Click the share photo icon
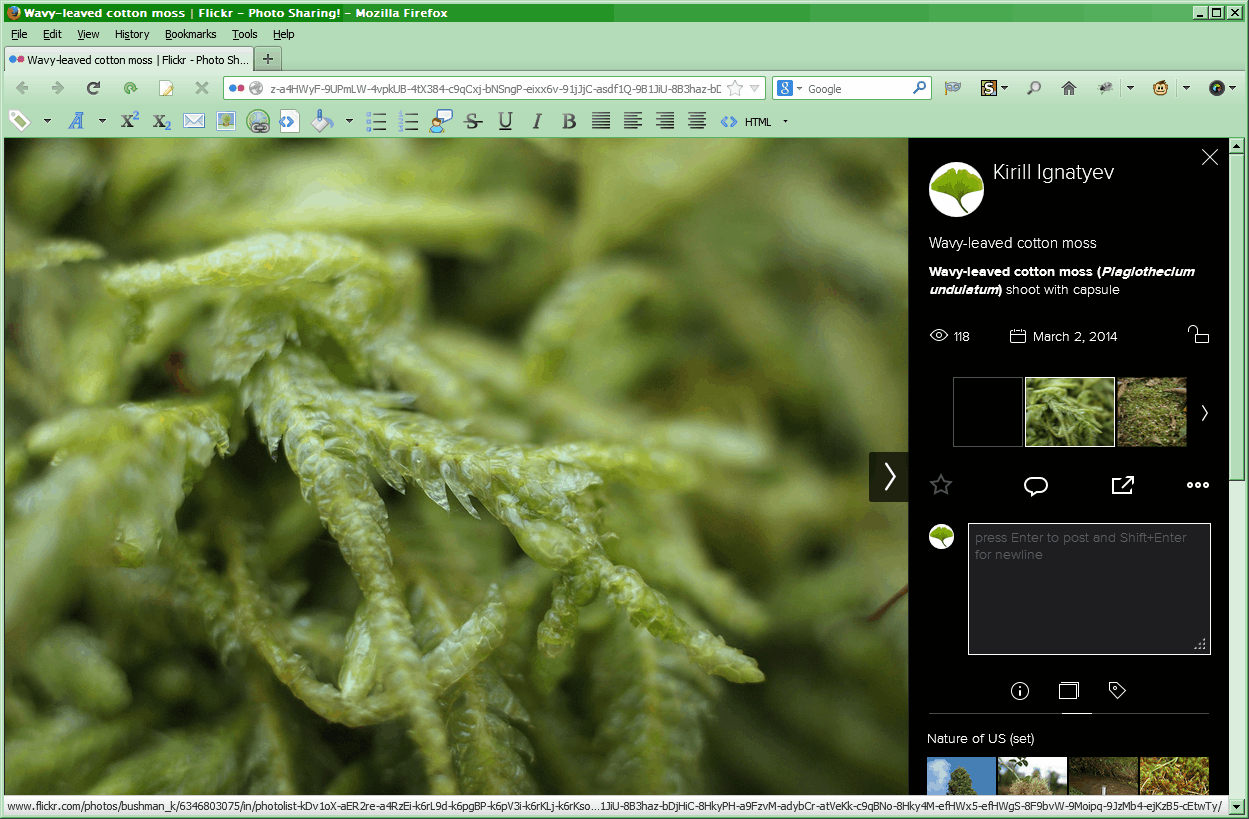The width and height of the screenshot is (1249, 819). click(x=1122, y=485)
